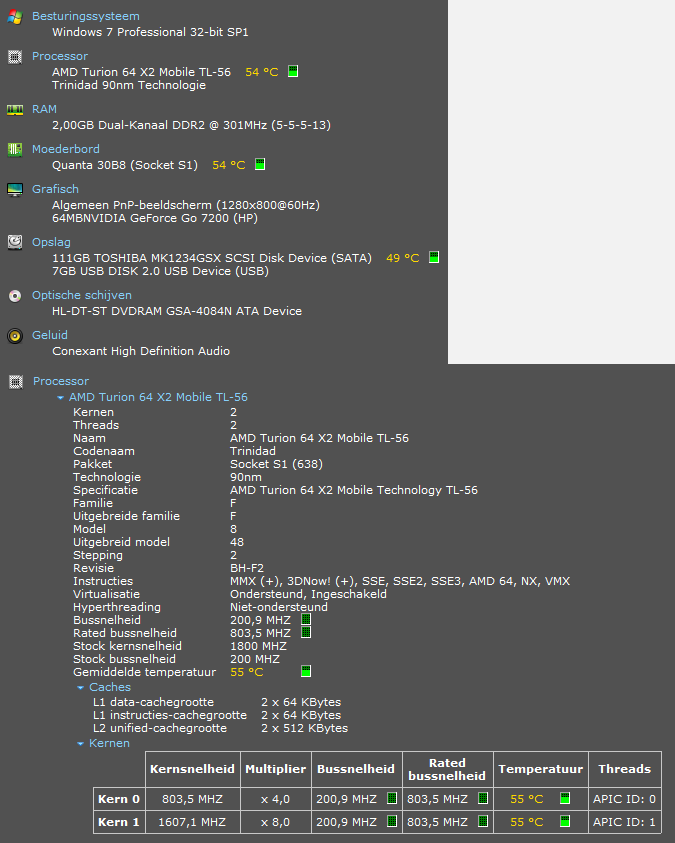The image size is (675, 843).
Task: Click Kern 1 Rated bussnelheid graph icon
Action: [x=483, y=821]
